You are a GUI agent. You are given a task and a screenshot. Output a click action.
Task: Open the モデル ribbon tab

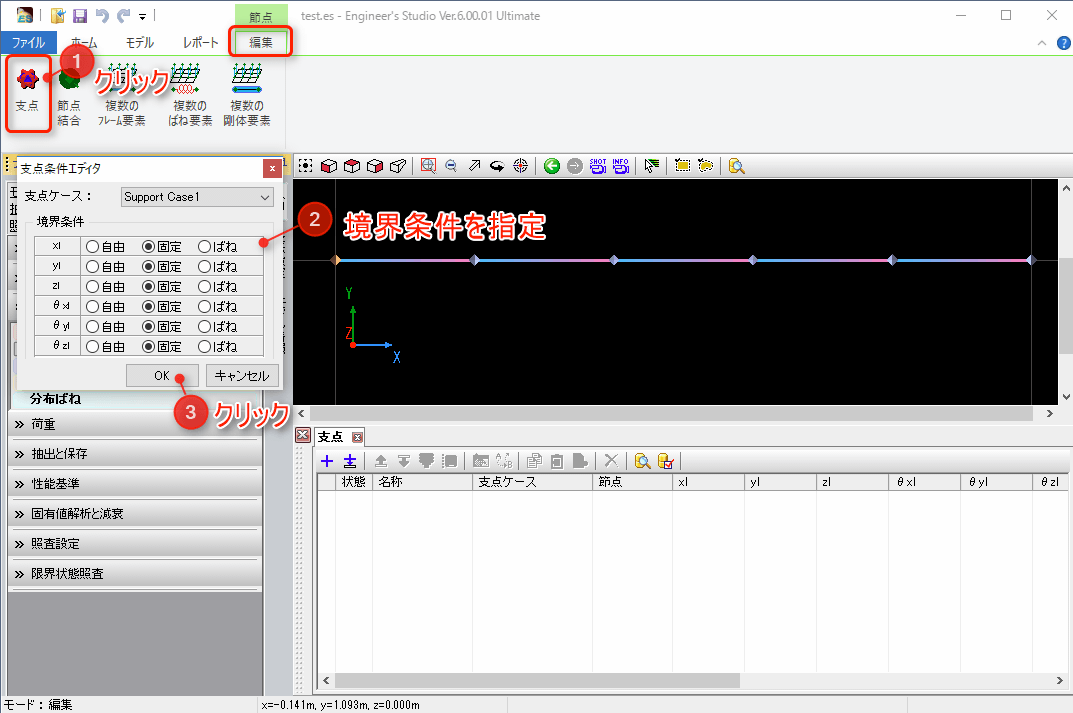pyautogui.click(x=139, y=42)
